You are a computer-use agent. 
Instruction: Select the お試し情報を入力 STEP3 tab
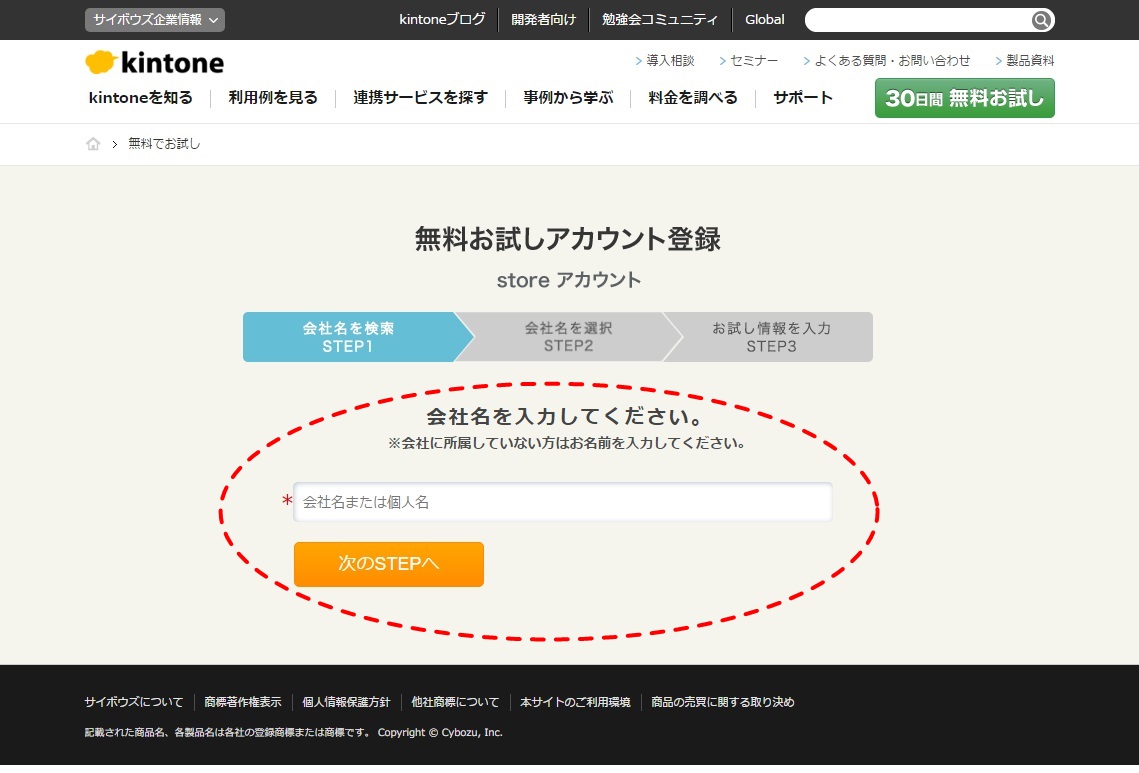[771, 337]
